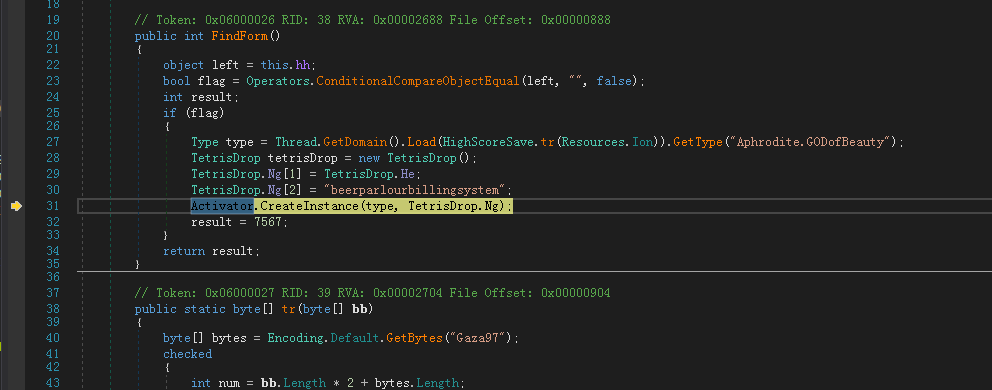
Task: Click the "Gaza97" string literal
Action: [x=481, y=338]
